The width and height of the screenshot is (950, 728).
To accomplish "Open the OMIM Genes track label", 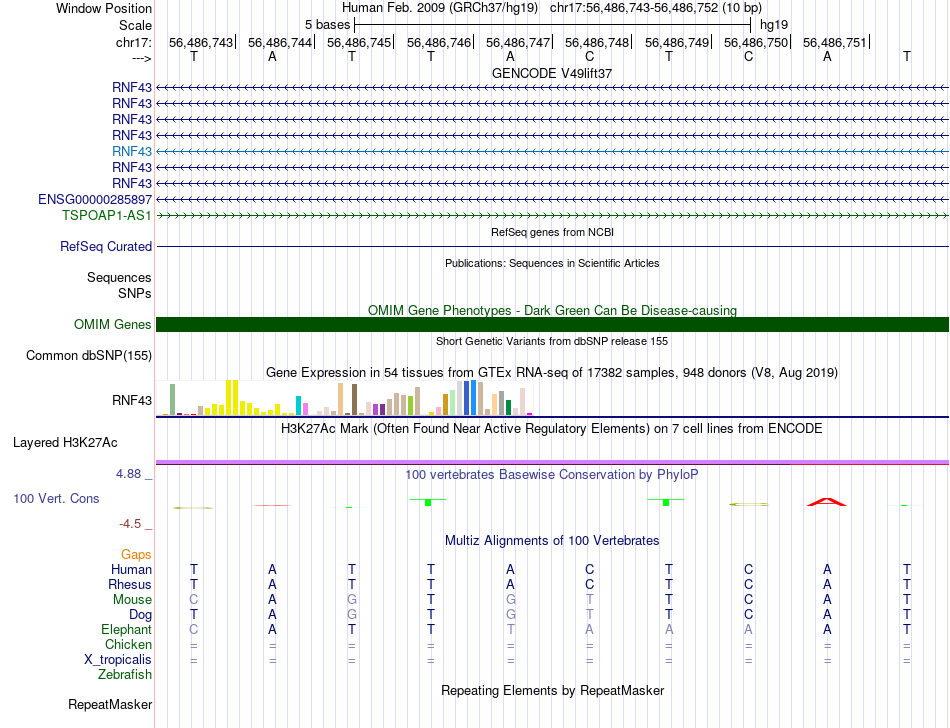I will (x=113, y=324).
